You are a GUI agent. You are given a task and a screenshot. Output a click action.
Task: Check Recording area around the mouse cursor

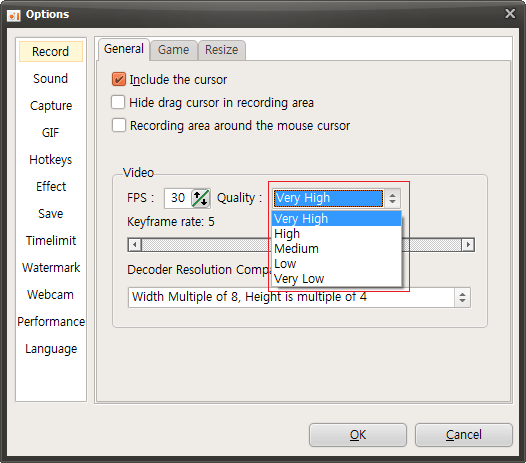click(119, 125)
